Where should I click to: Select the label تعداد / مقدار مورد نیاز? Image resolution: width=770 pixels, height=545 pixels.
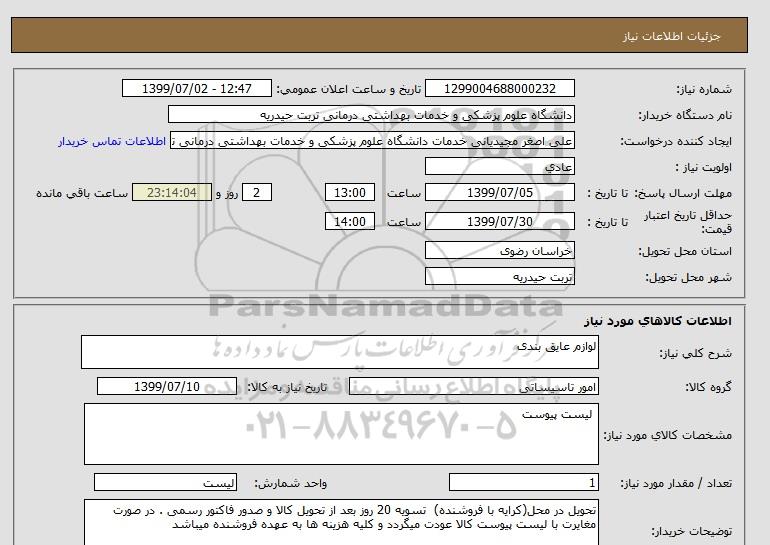(x=676, y=484)
